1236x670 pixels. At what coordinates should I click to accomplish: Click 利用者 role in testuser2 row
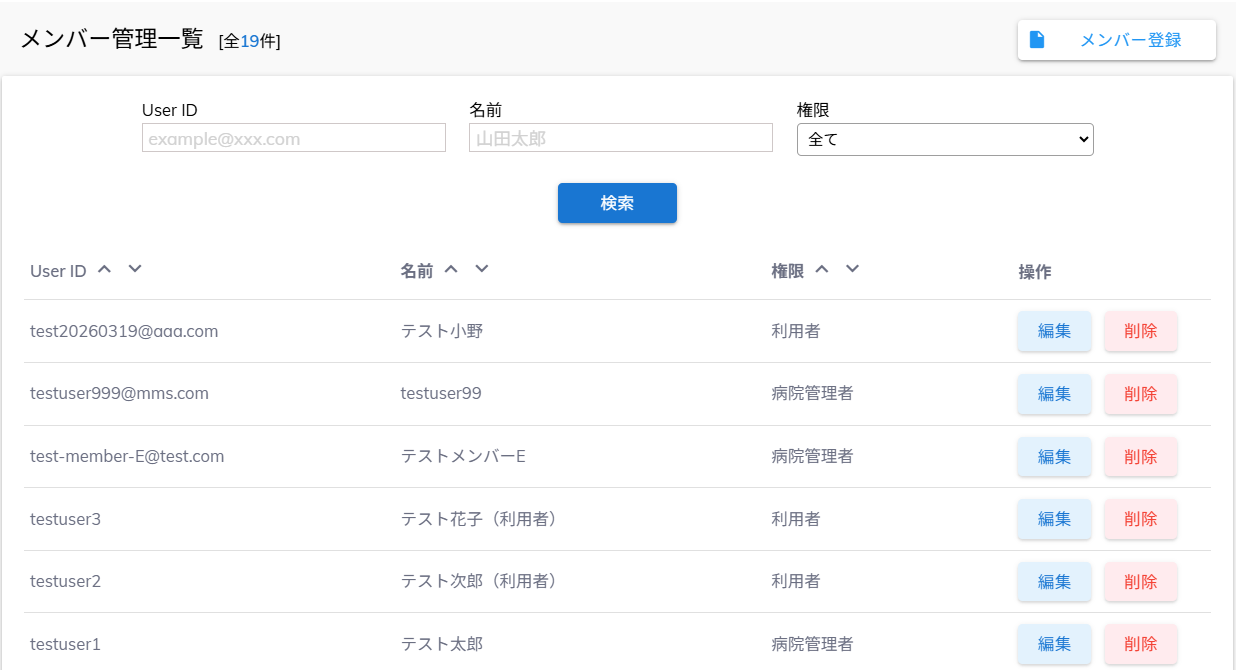pyautogui.click(x=796, y=581)
